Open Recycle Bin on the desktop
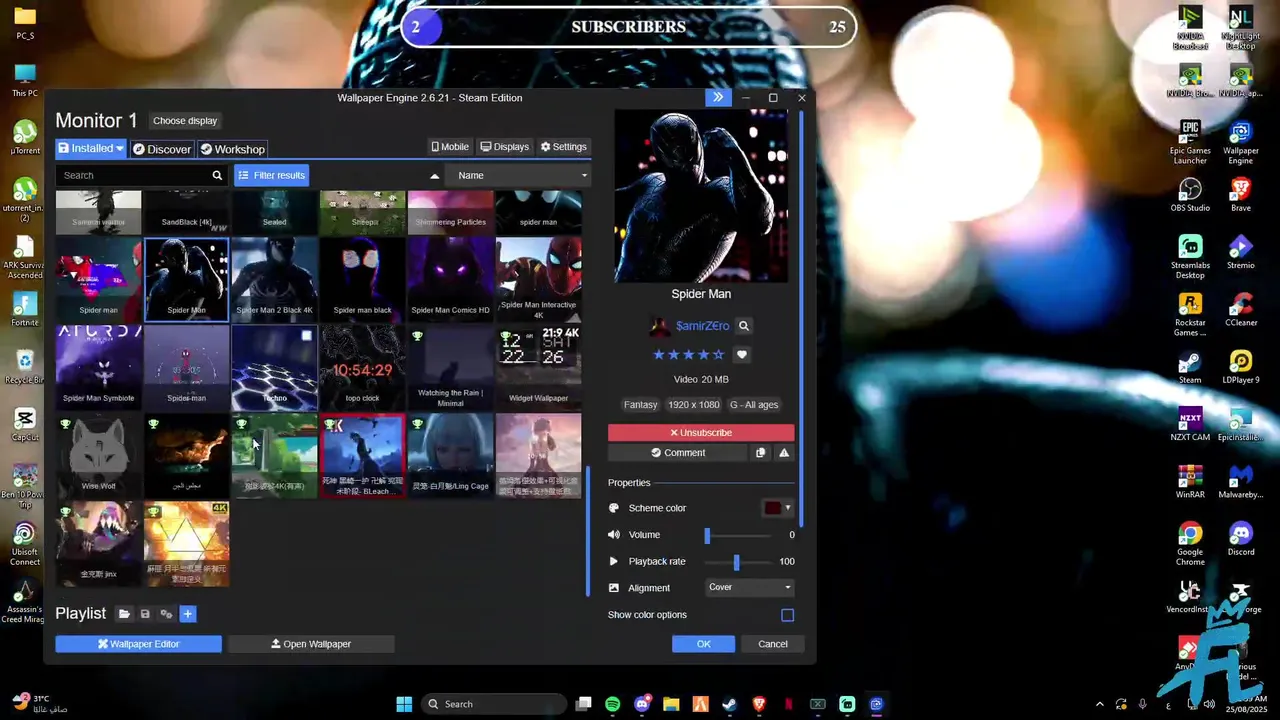This screenshot has width=1280, height=720. pyautogui.click(x=24, y=366)
